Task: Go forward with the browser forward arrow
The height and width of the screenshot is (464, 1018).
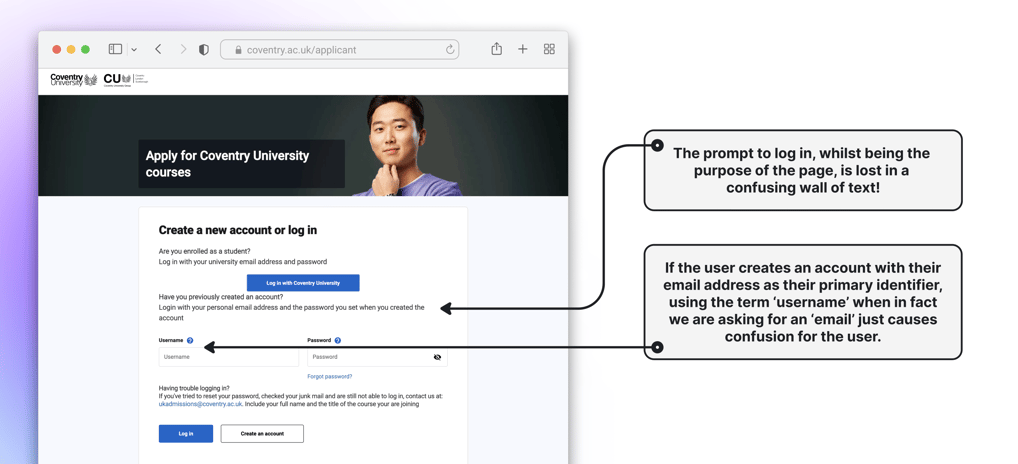Action: pos(183,49)
